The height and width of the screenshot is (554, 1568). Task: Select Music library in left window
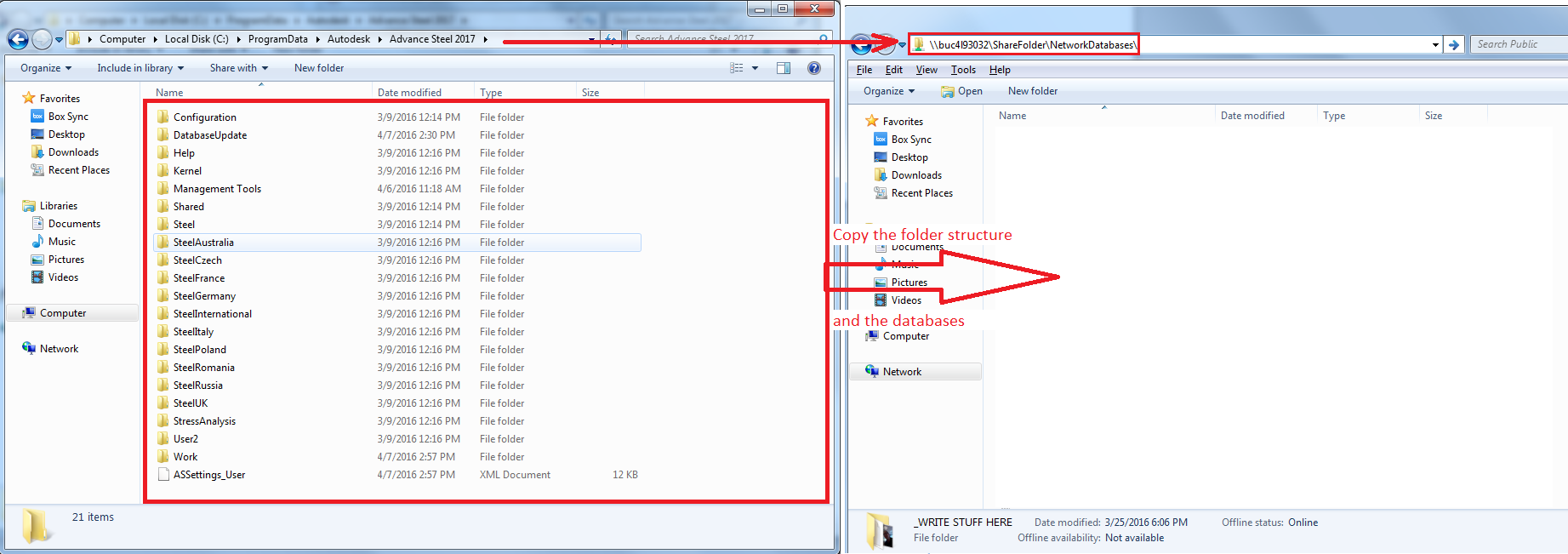[x=62, y=242]
